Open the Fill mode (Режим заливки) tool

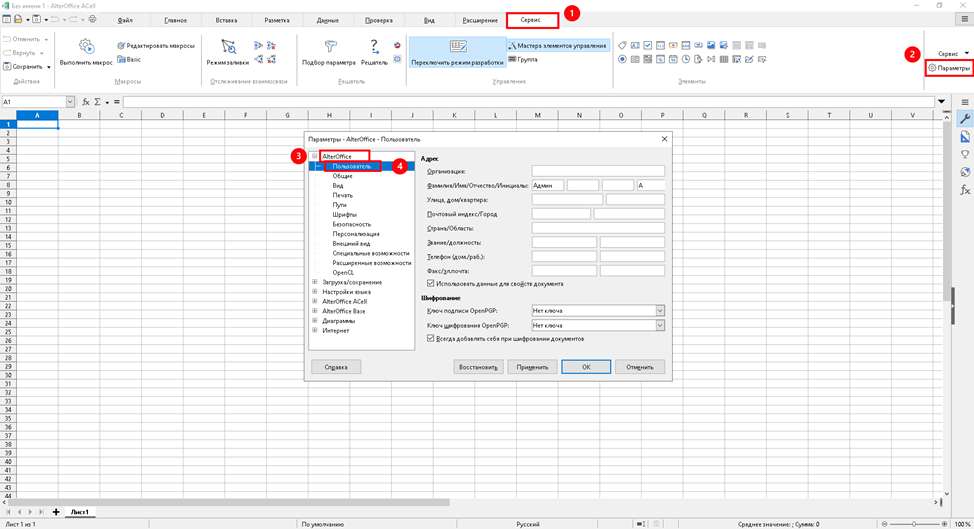tap(228, 46)
